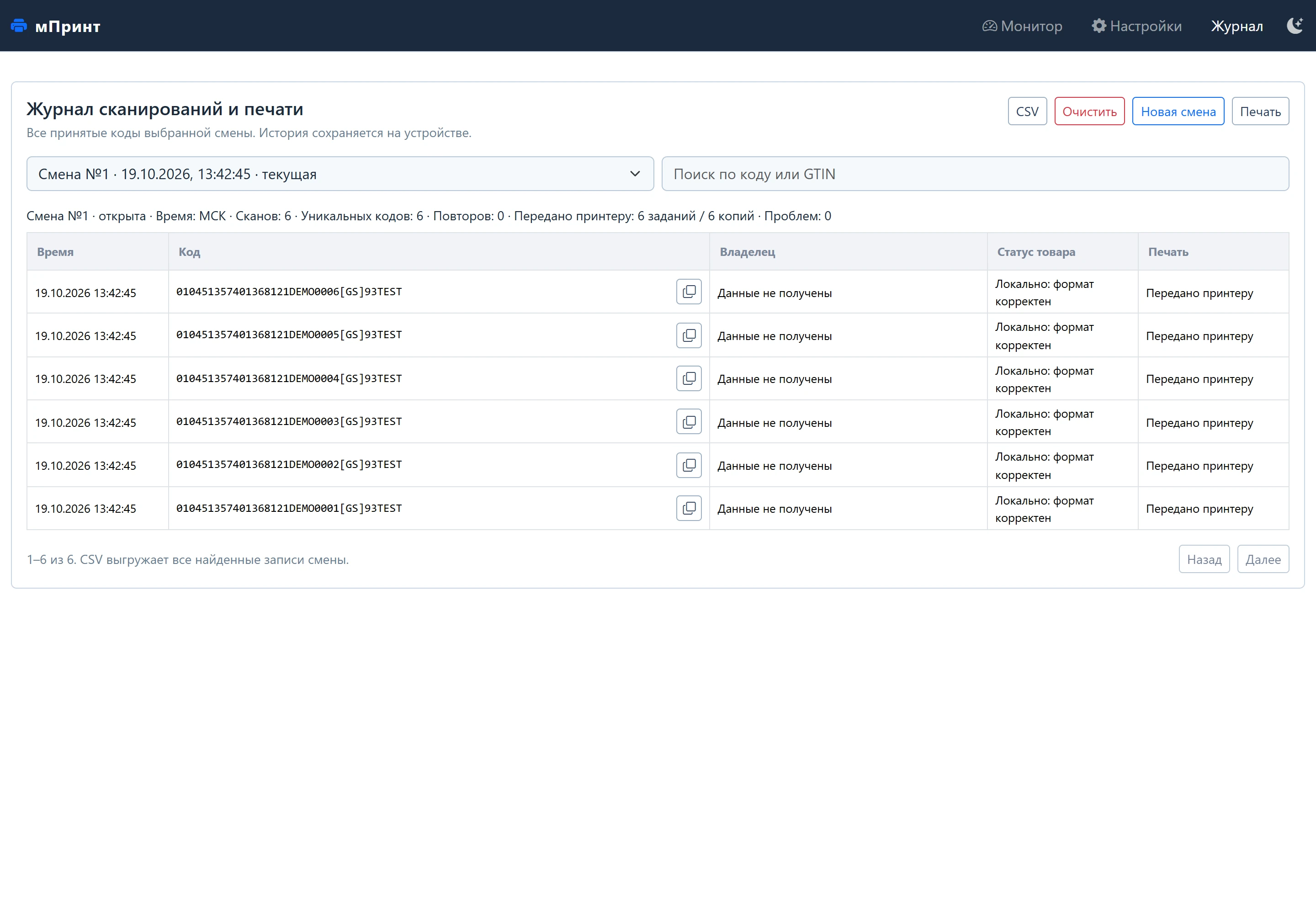Copy code ending DEMO00003
Viewport: 1316px width, 914px height.
tap(688, 421)
